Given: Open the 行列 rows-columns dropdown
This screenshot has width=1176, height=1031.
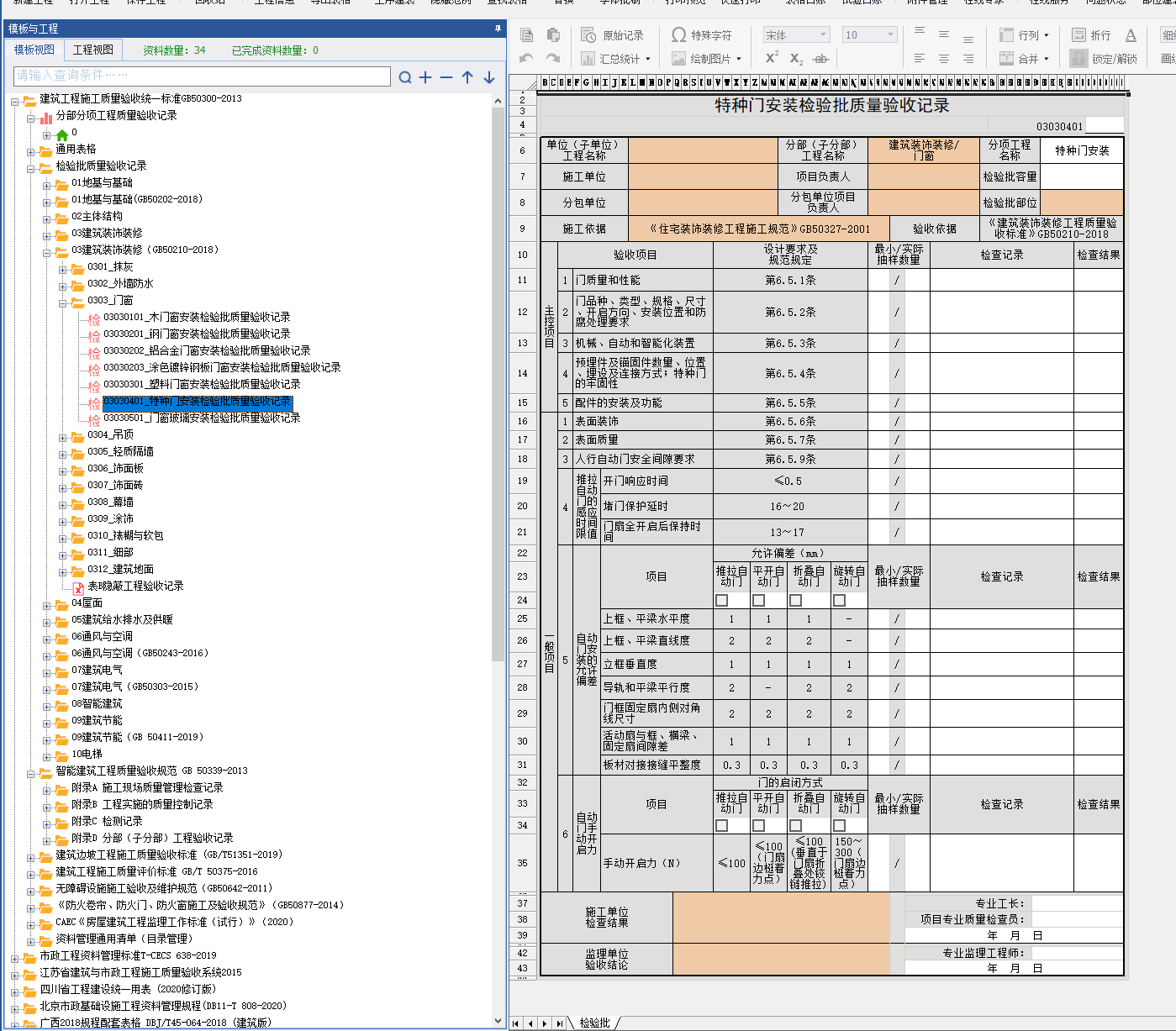Looking at the screenshot, I should tap(1024, 35).
